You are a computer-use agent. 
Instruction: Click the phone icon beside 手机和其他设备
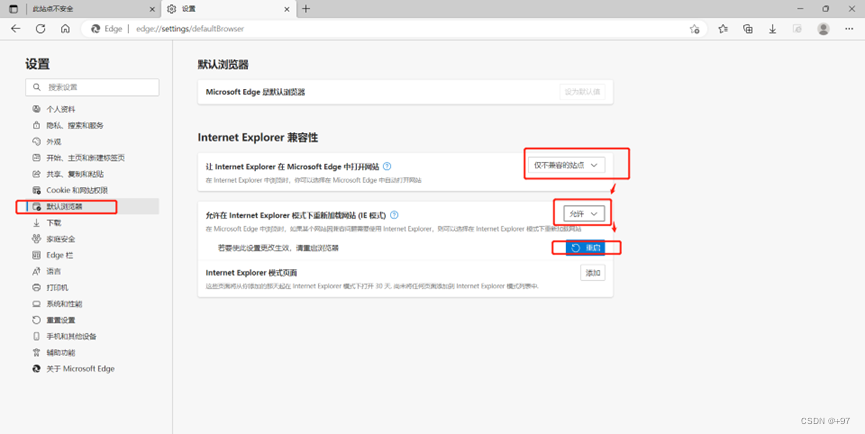coord(36,336)
